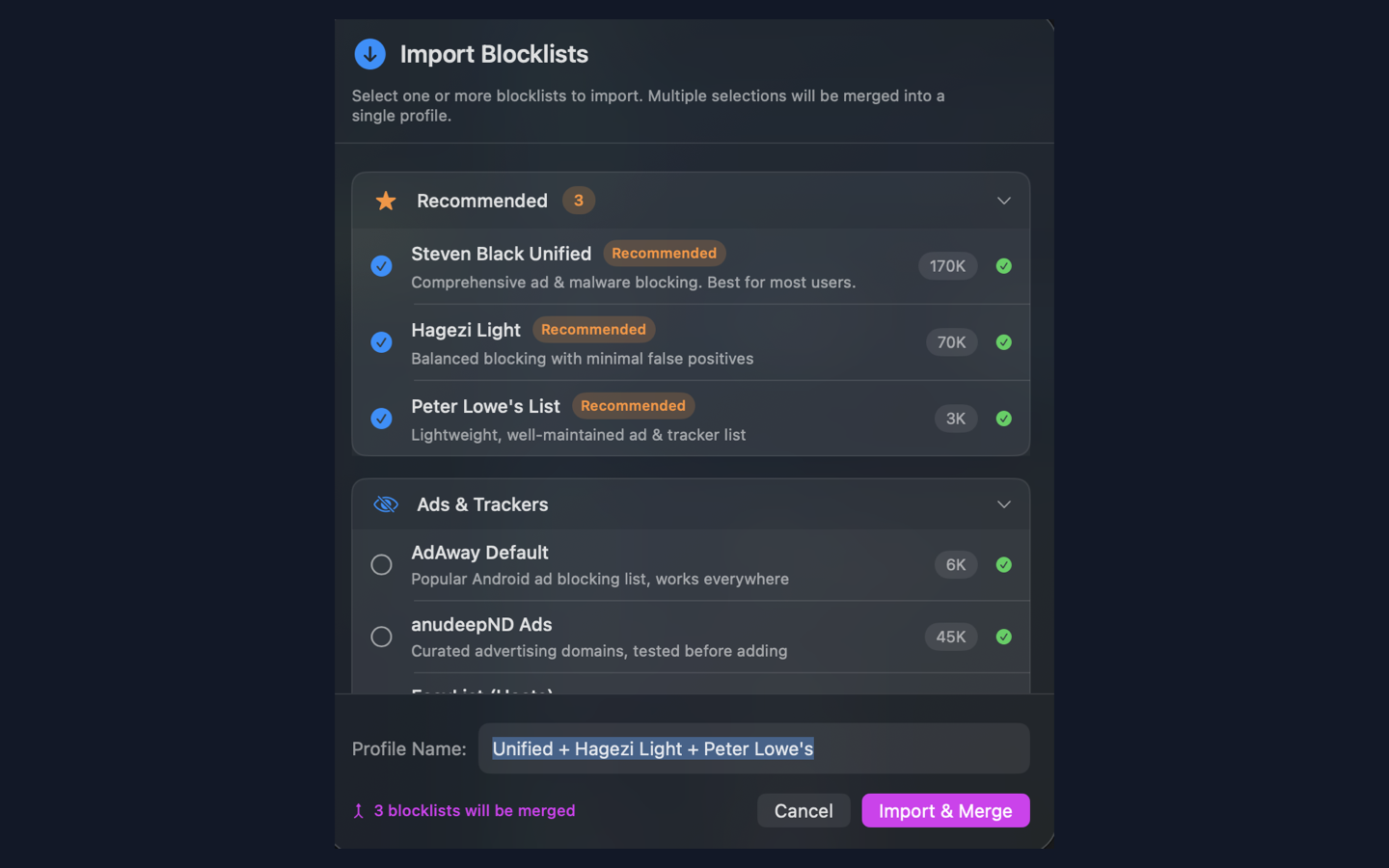Select the anudeepND Ads blocklist

(382, 637)
